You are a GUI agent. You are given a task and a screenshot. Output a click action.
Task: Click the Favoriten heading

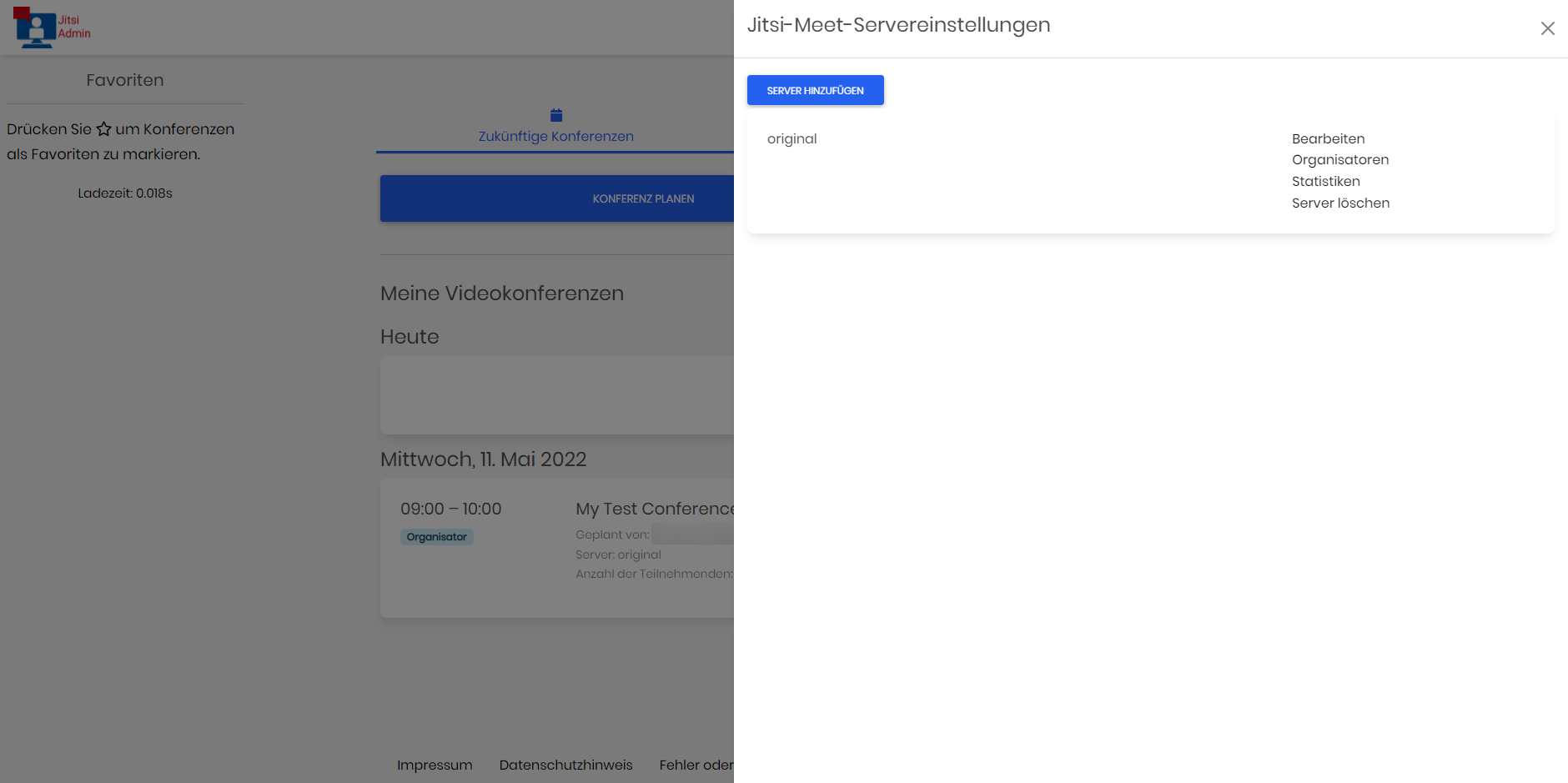coord(125,80)
